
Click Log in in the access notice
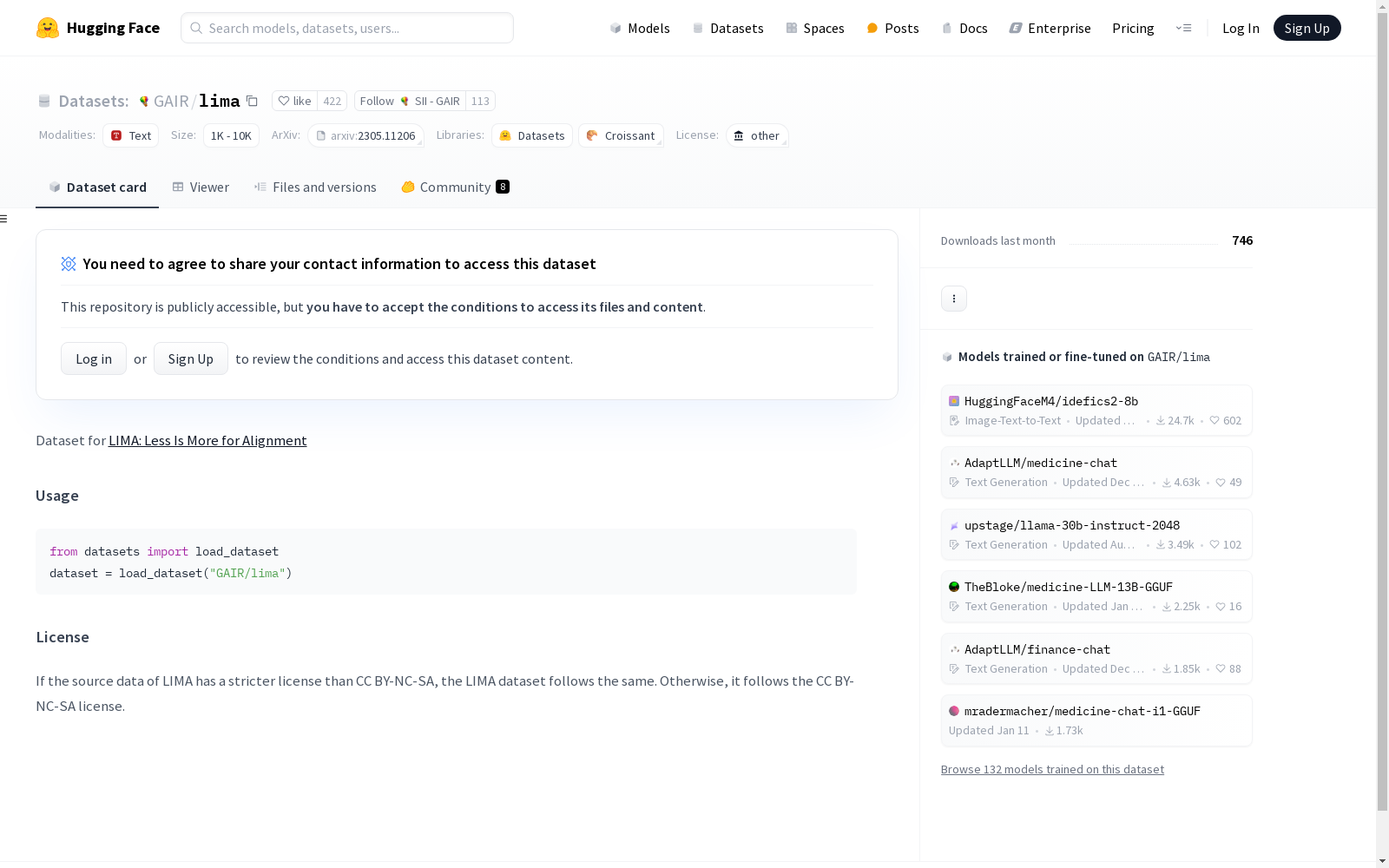[94, 358]
